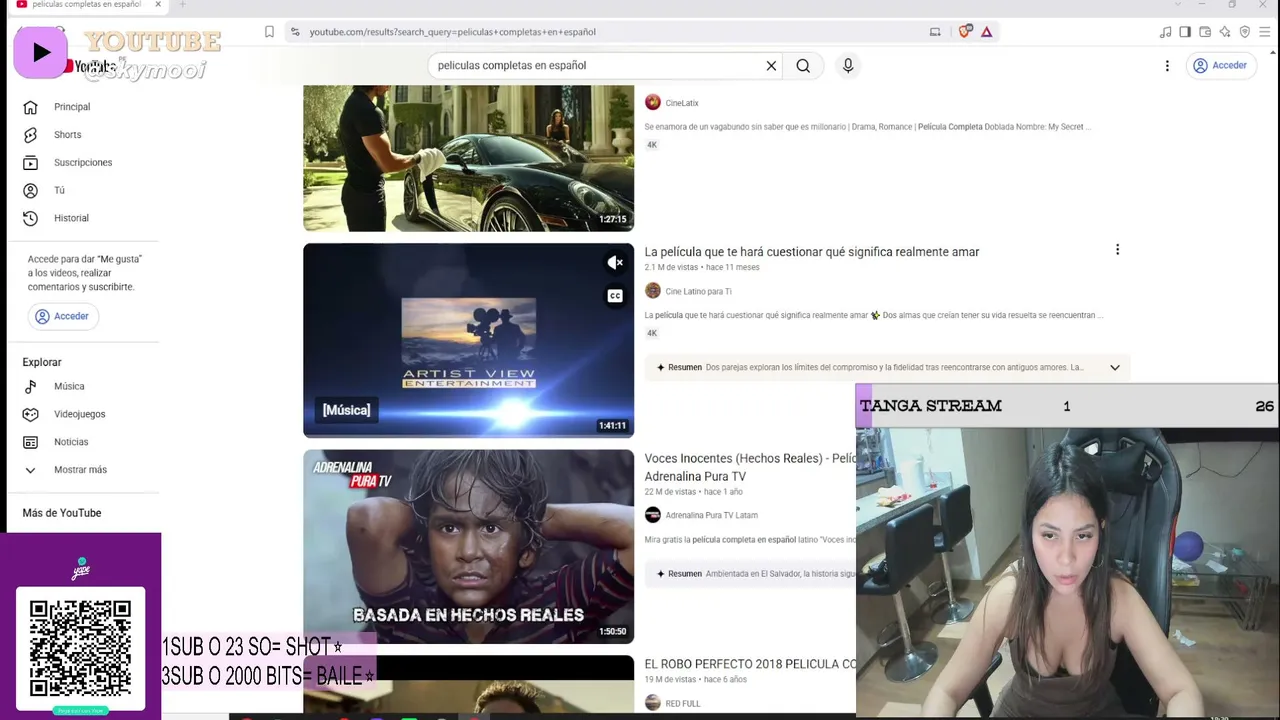Click the Acceder button in the header

pyautogui.click(x=1219, y=66)
